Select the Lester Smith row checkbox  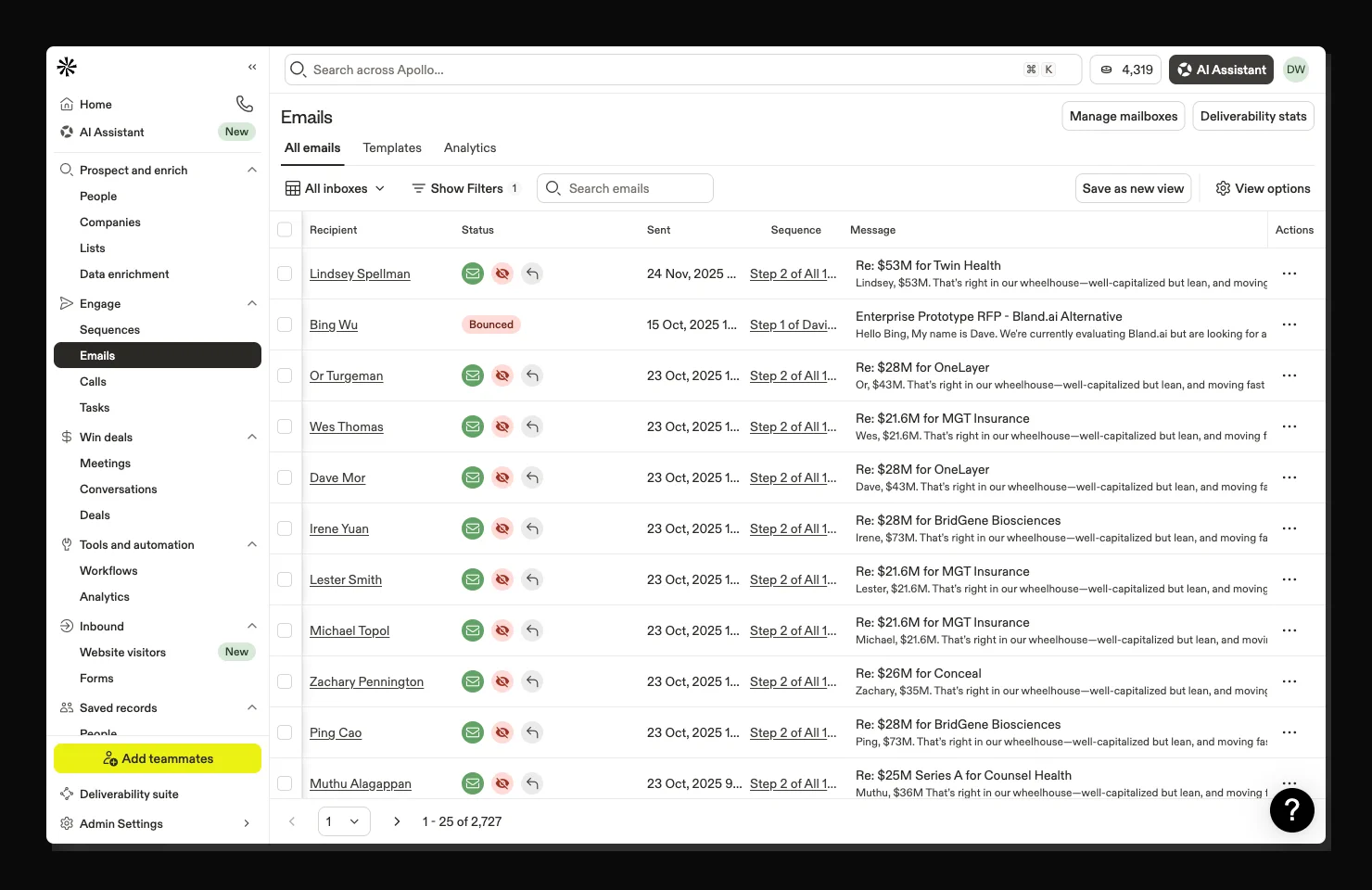pyautogui.click(x=285, y=579)
